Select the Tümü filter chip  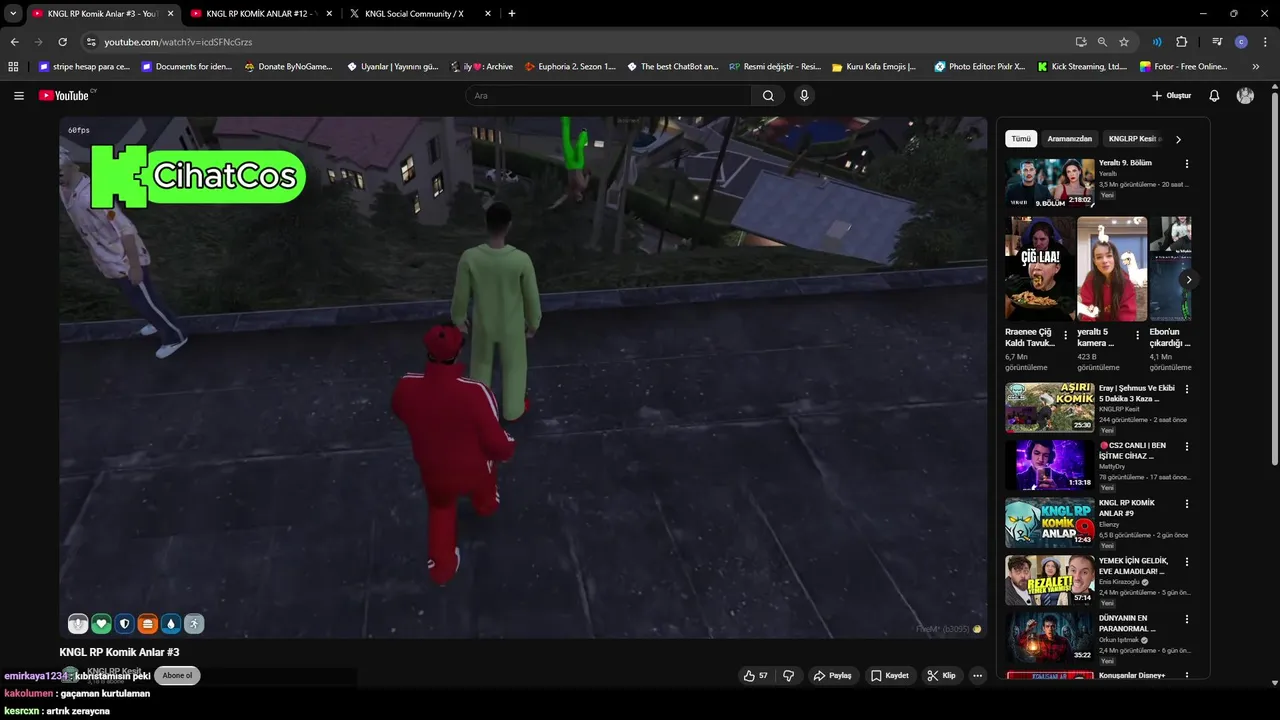click(1020, 139)
